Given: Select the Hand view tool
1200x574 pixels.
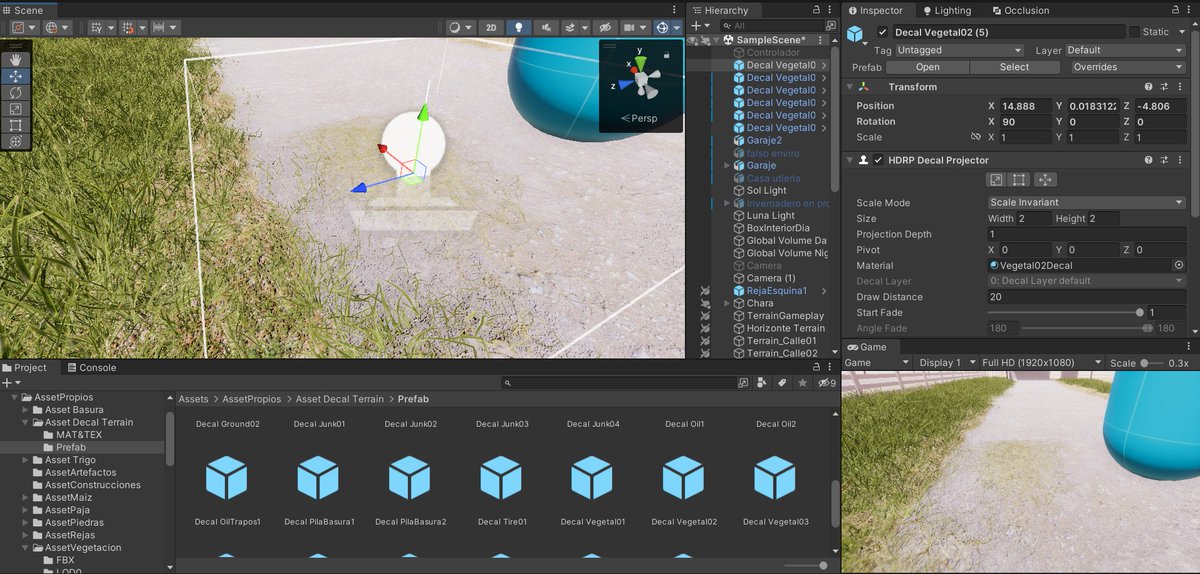Looking at the screenshot, I should [16, 60].
